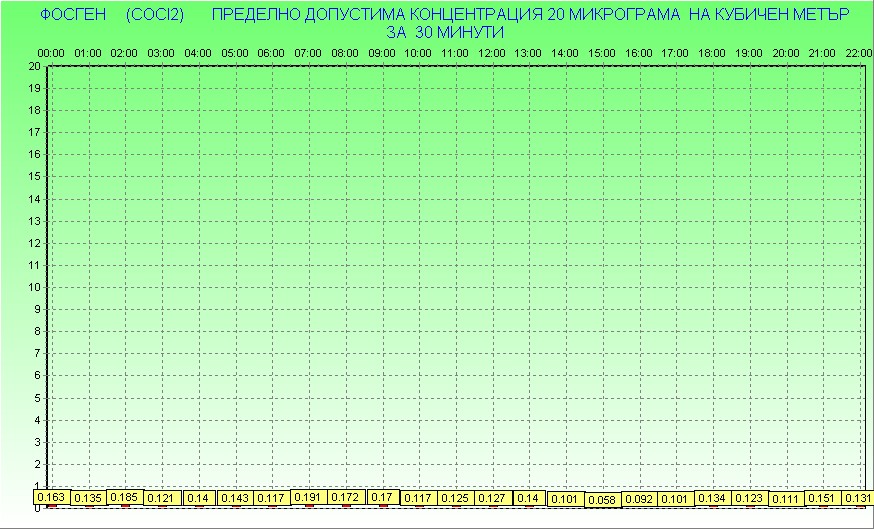Image resolution: width=874 pixels, height=529 pixels.
Task: Click the 5 tick on vertical axis
Action: 37,397
